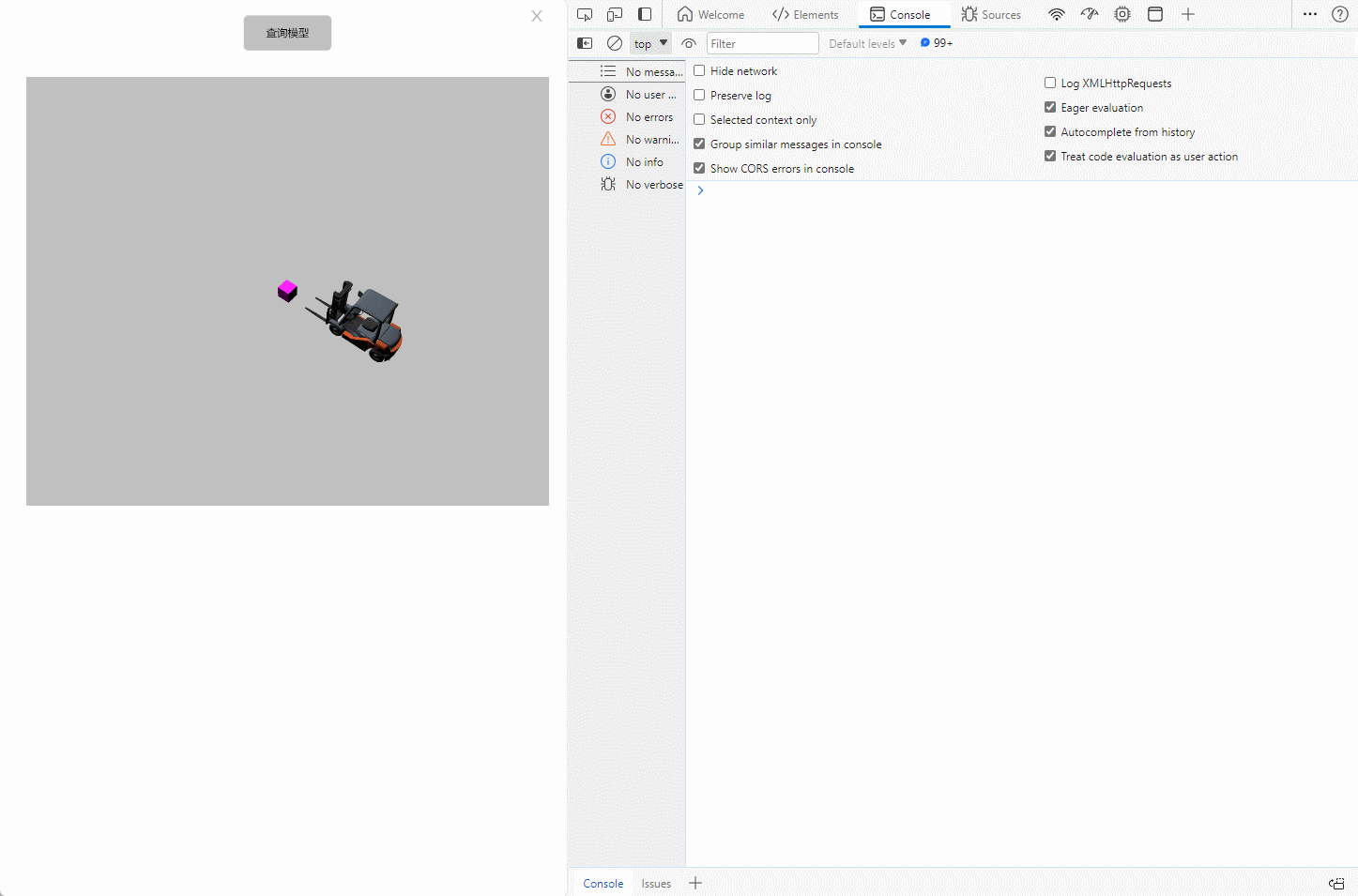Hide the console sidebar panel icon
The image size is (1358, 896).
click(x=585, y=43)
